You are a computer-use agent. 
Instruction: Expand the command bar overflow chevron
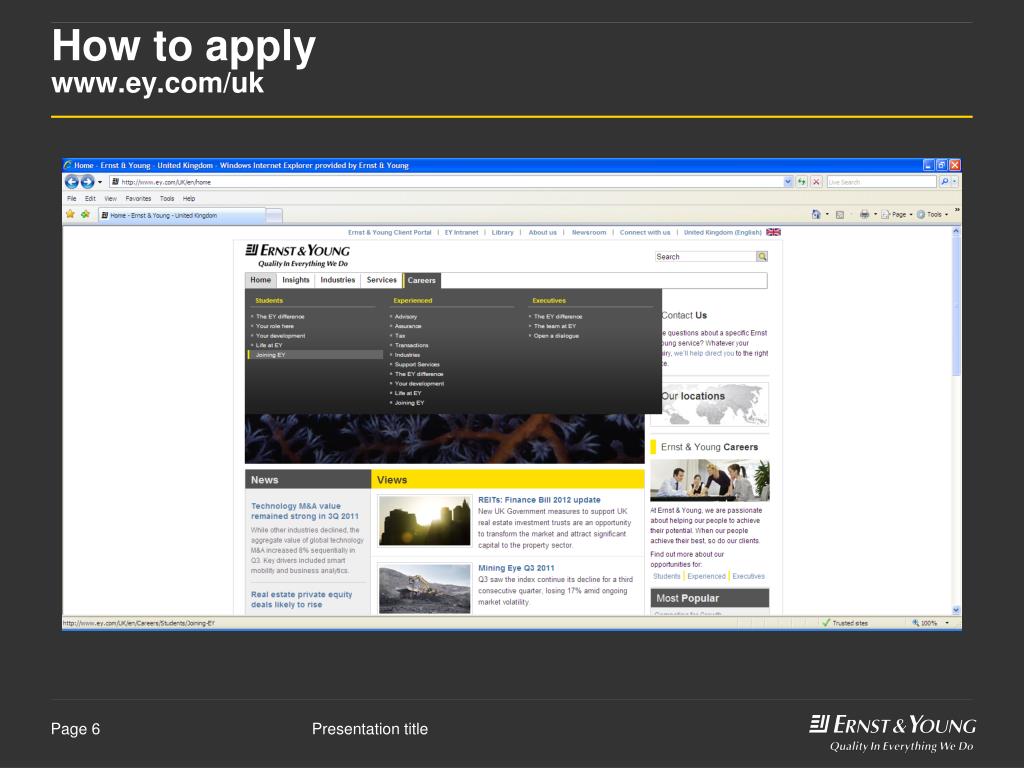(x=957, y=210)
